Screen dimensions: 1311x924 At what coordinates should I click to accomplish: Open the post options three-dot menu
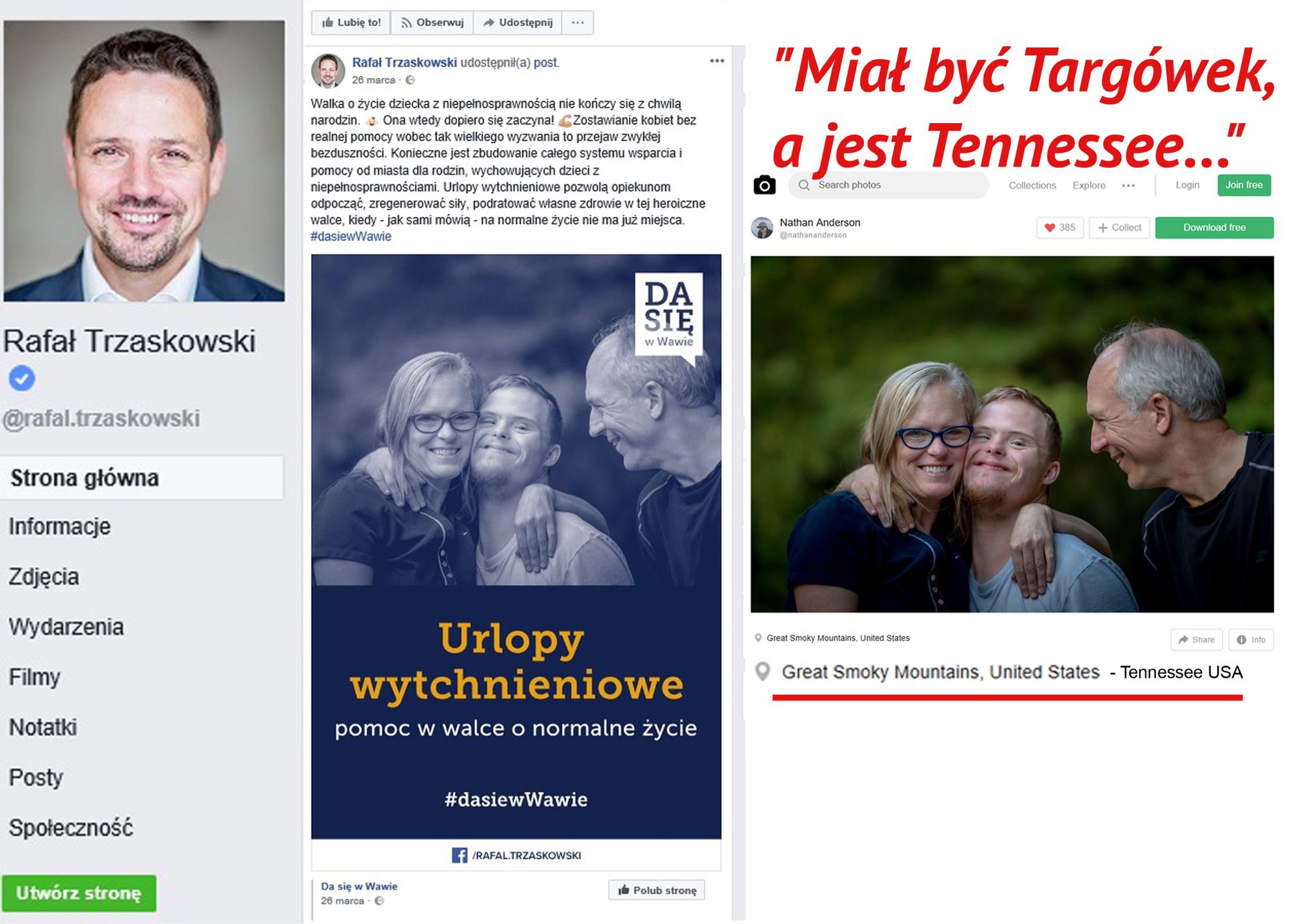[717, 61]
